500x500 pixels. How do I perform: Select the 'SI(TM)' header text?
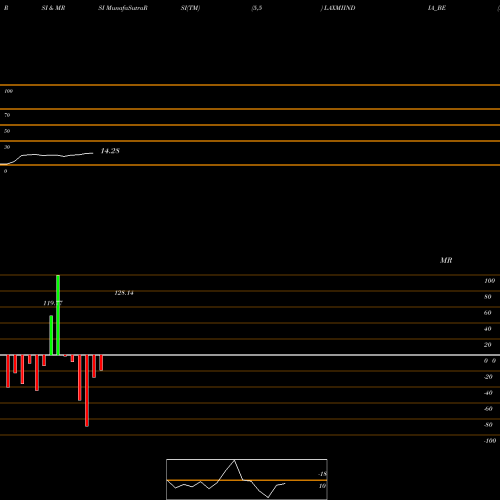[190, 8]
